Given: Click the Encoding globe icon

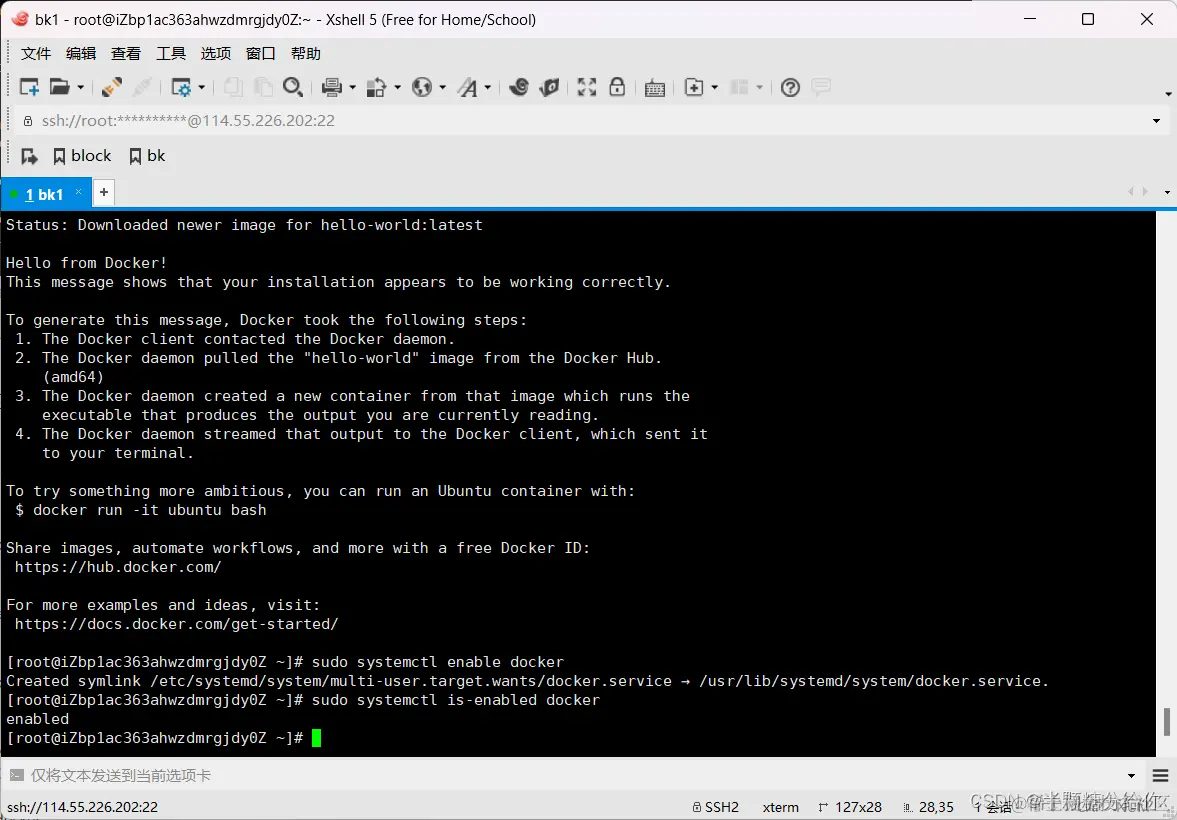Looking at the screenshot, I should [422, 87].
